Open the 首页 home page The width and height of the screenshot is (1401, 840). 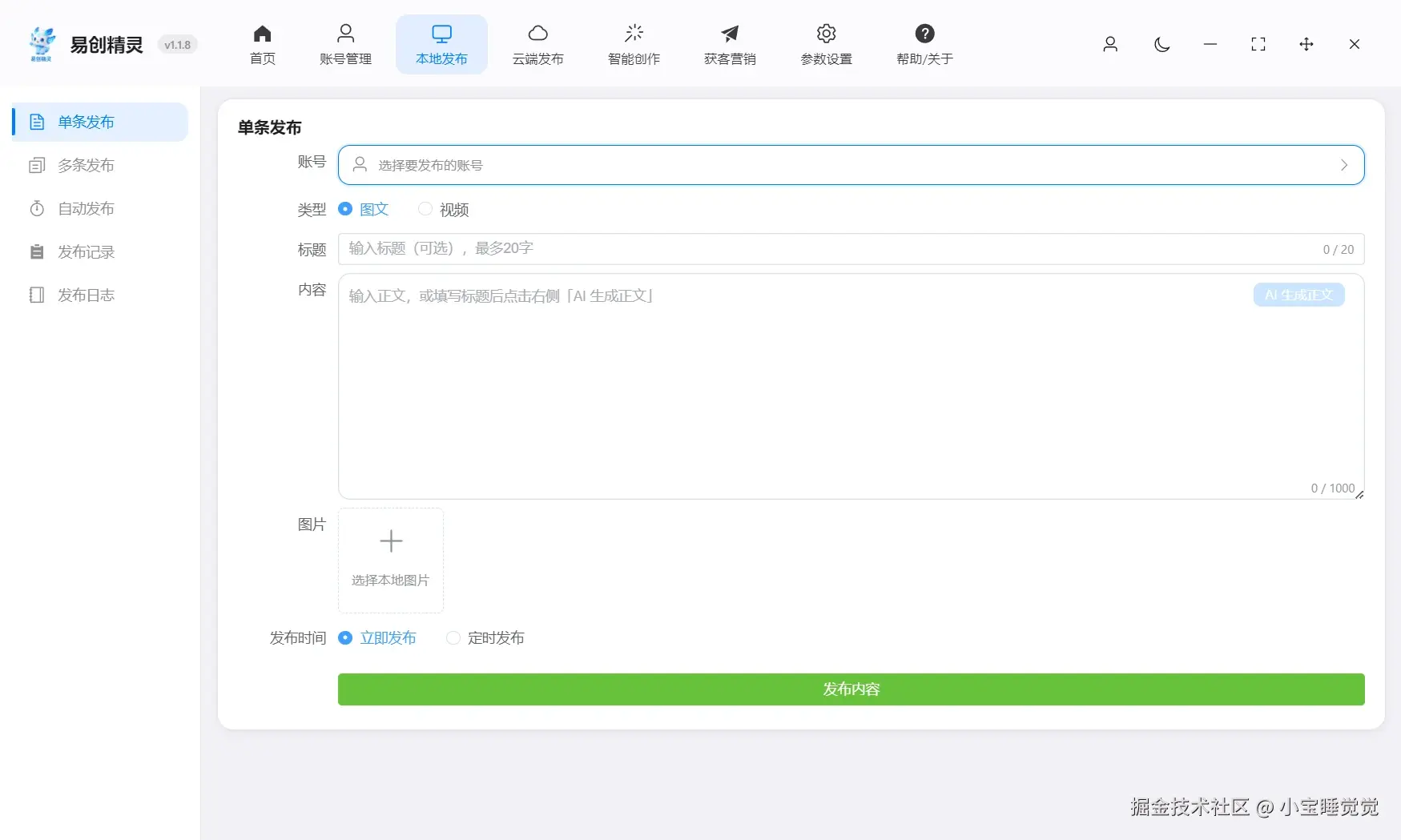(x=262, y=44)
